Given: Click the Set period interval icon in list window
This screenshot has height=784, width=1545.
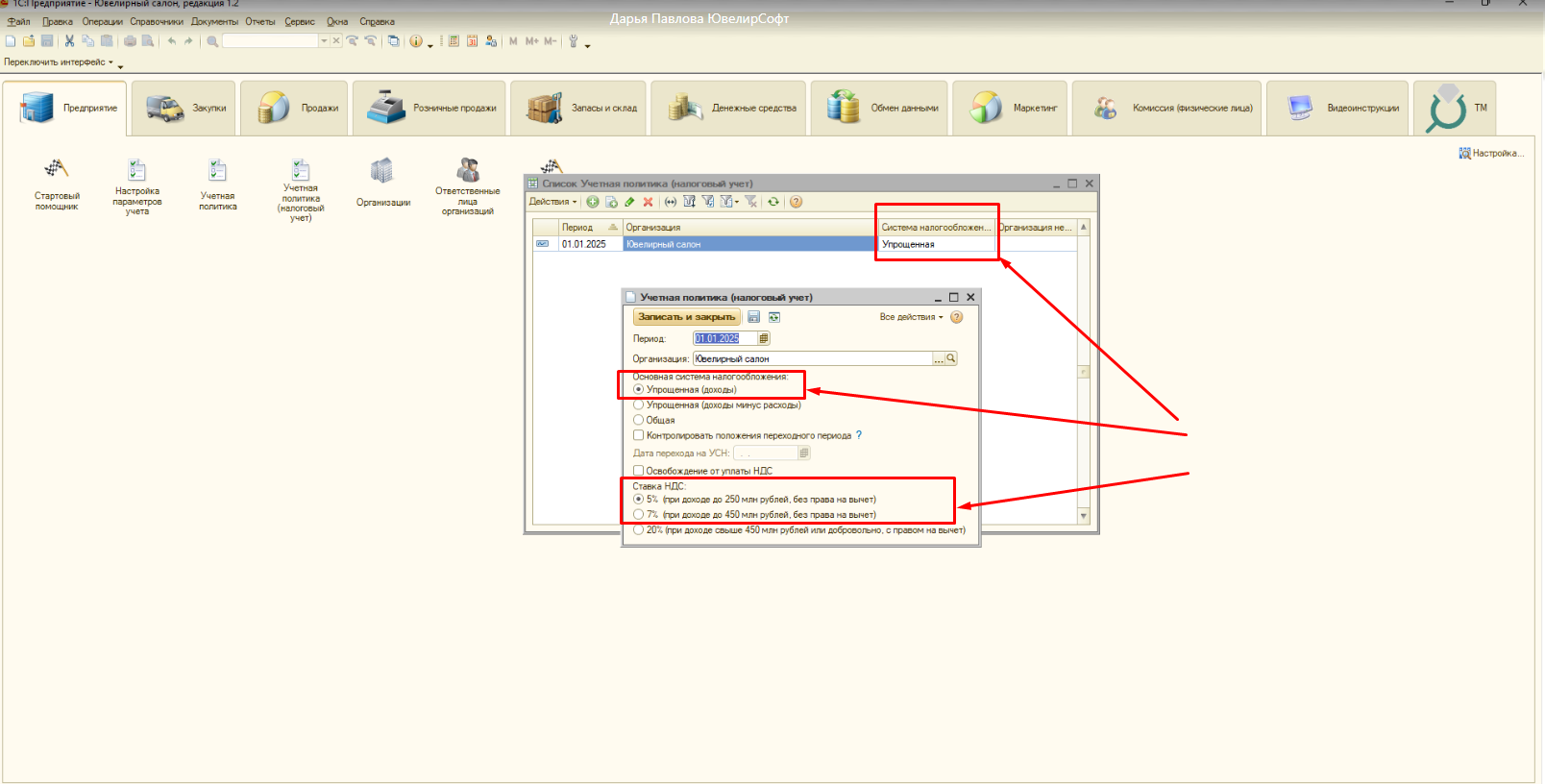Looking at the screenshot, I should click(671, 202).
